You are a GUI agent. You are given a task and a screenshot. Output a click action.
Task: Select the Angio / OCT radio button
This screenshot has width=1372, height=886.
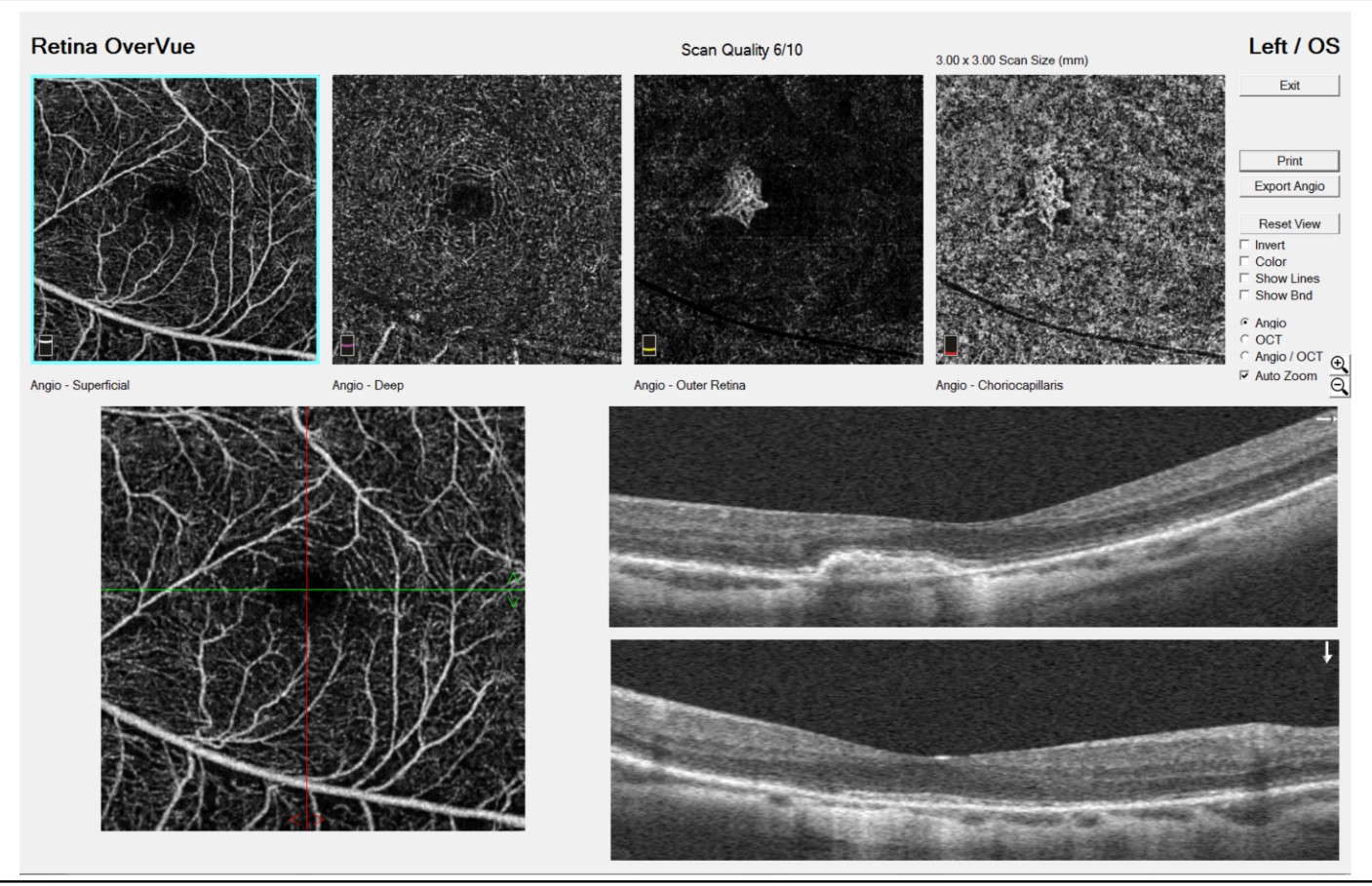click(x=1244, y=356)
